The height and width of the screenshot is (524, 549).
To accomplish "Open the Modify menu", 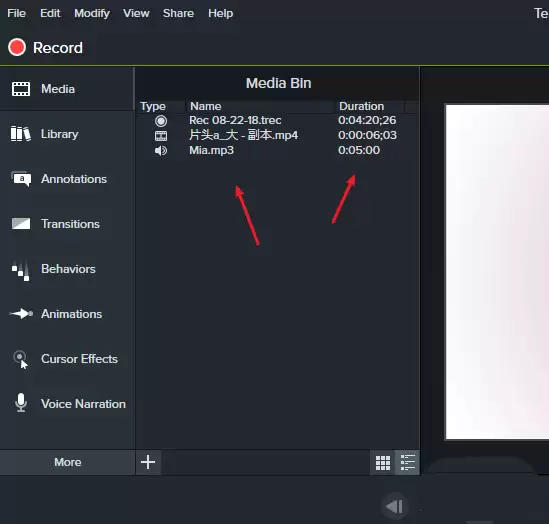I will coord(92,13).
